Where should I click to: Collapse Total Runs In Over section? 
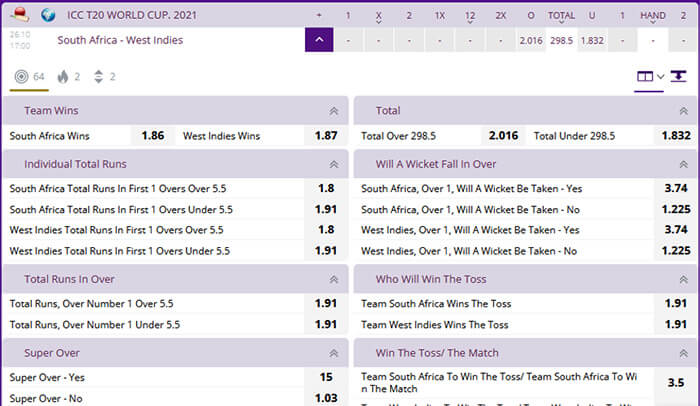[x=333, y=280]
